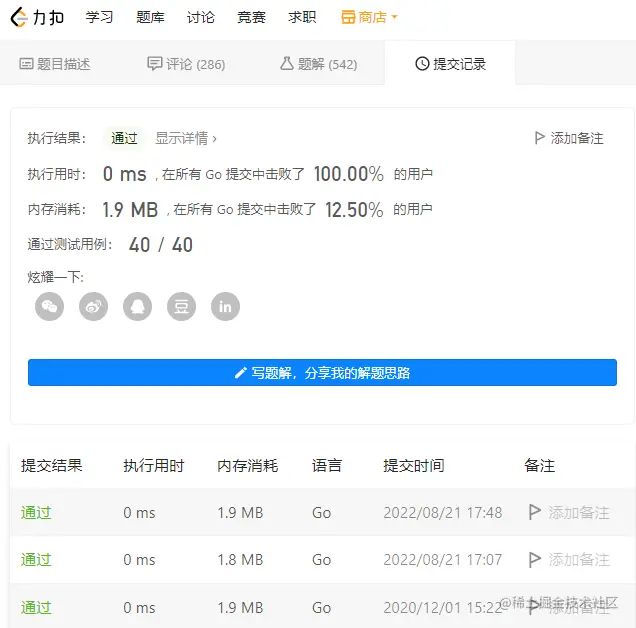Click flag icon in 17:07 submission row
The width and height of the screenshot is (636, 628).
pyautogui.click(x=535, y=559)
